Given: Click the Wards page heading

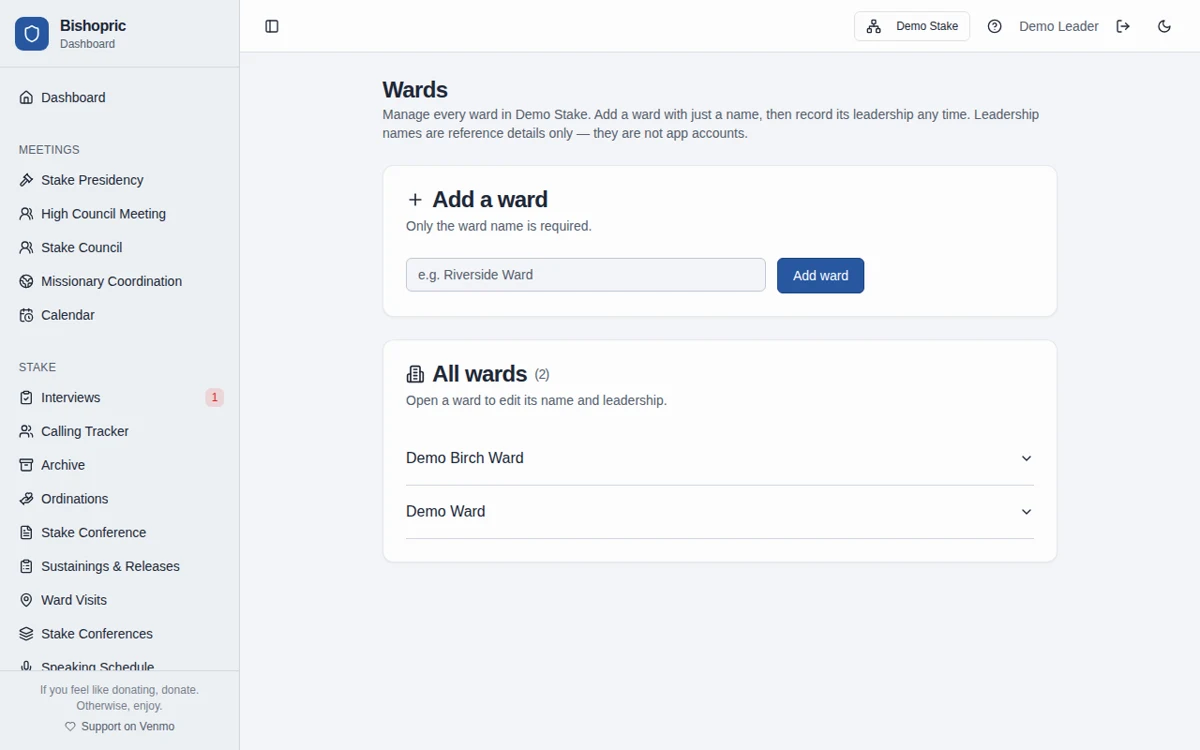Looking at the screenshot, I should pos(415,90).
